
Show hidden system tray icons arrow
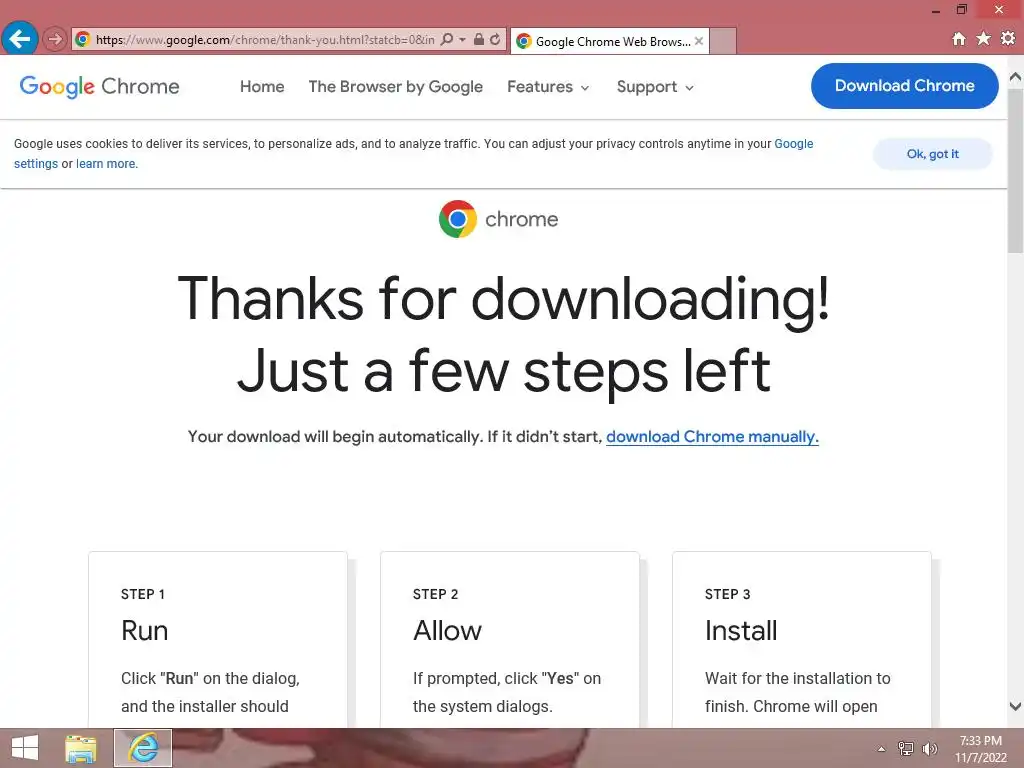tap(881, 749)
